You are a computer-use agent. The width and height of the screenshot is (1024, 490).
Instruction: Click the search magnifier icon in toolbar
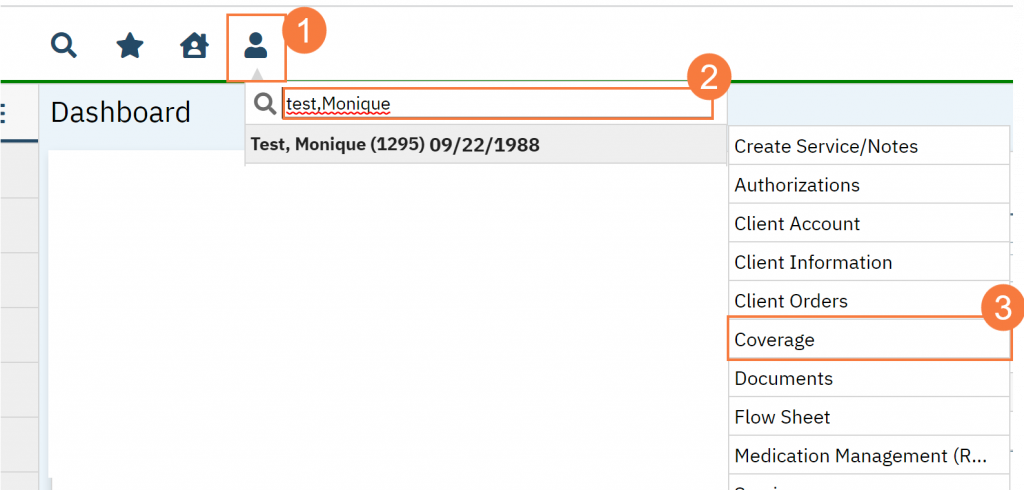point(64,45)
